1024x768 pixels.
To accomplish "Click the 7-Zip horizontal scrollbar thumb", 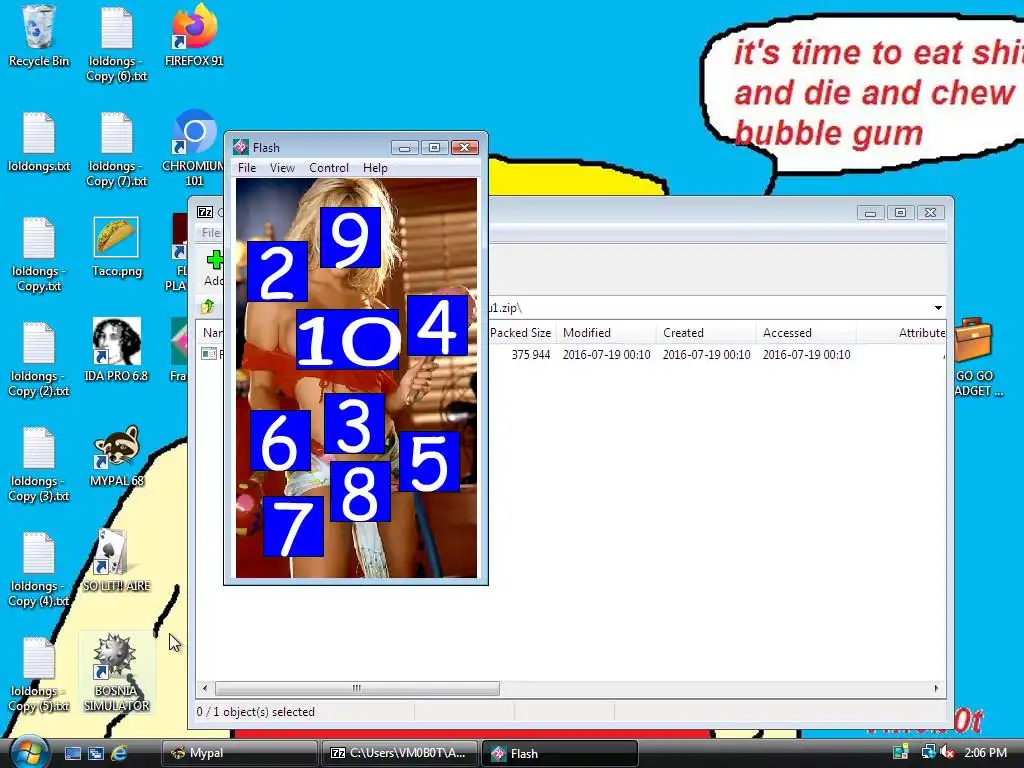I will pyautogui.click(x=357, y=688).
